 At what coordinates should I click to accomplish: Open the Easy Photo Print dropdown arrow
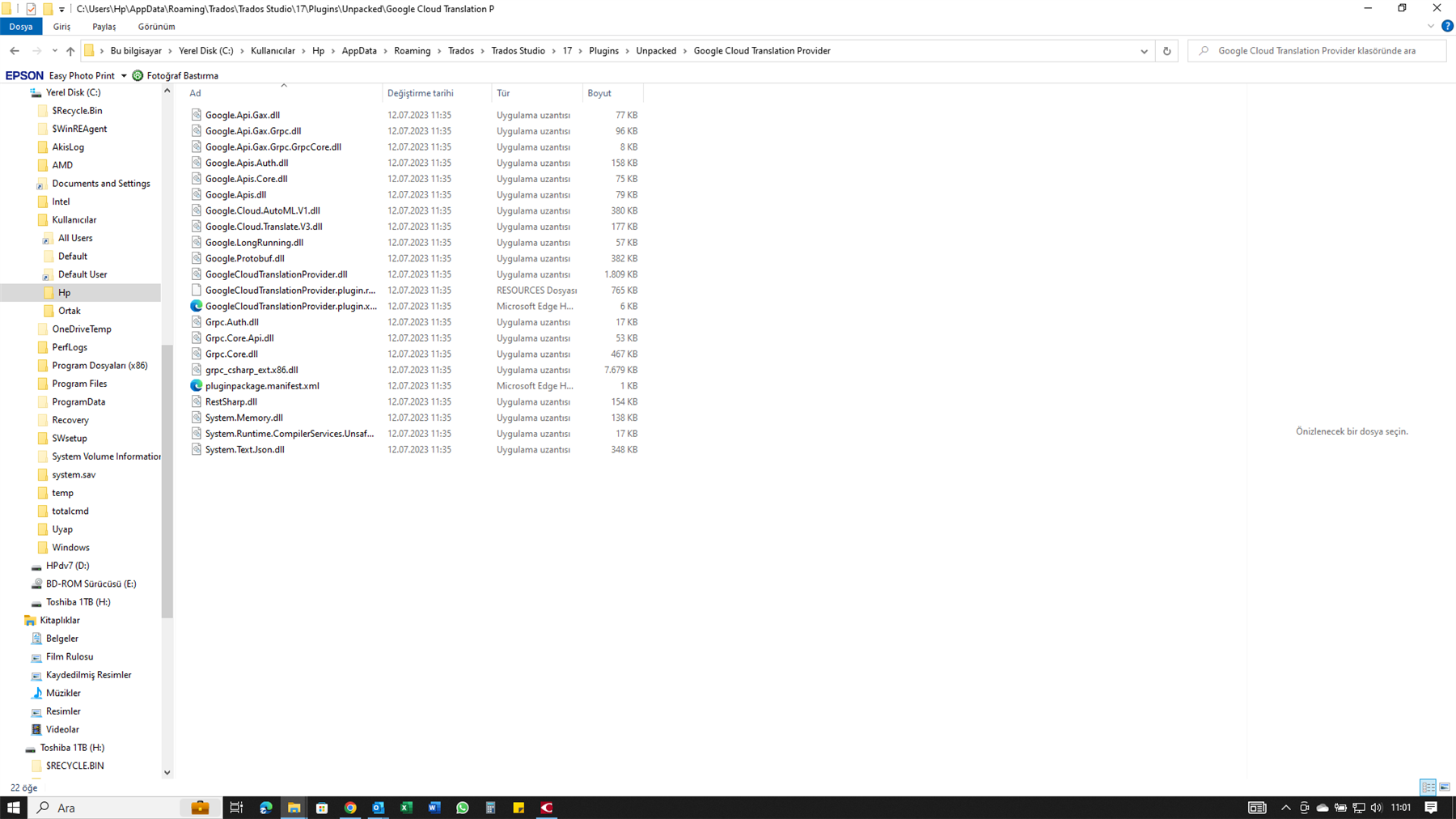click(124, 75)
